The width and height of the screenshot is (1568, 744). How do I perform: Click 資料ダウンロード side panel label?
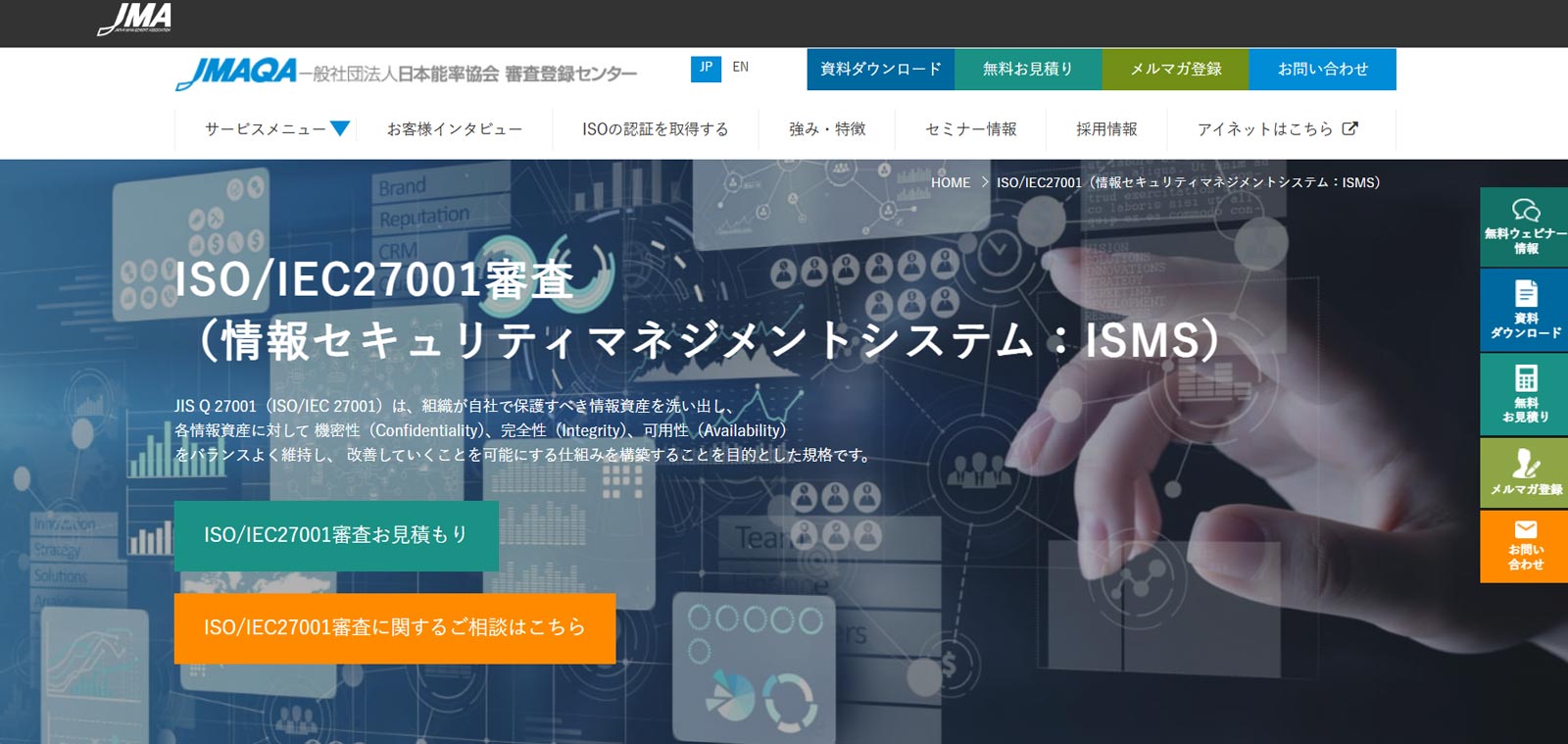click(x=1526, y=325)
